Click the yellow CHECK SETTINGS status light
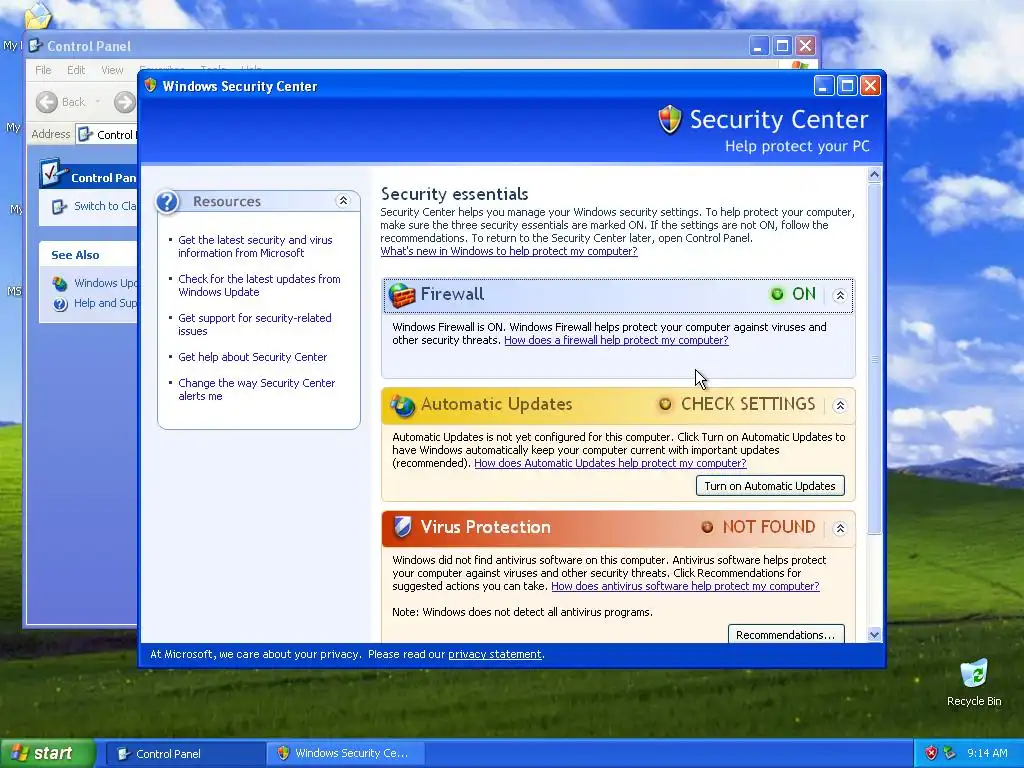Screen dimensions: 1024x768 665,404
